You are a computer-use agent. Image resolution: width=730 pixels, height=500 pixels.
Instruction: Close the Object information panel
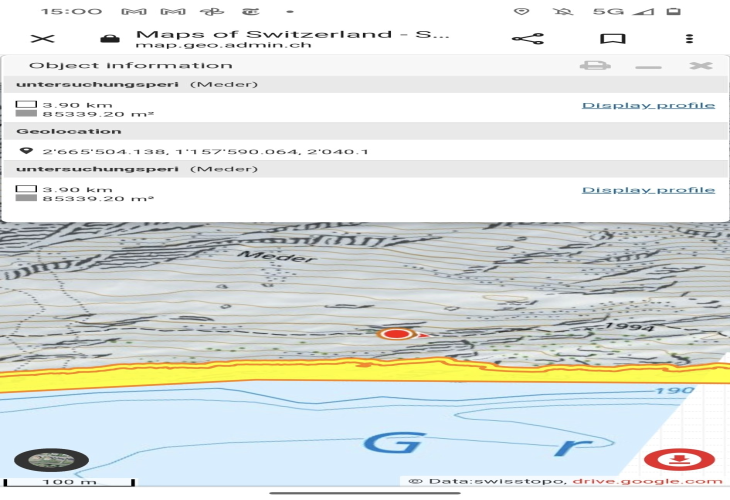tap(700, 66)
